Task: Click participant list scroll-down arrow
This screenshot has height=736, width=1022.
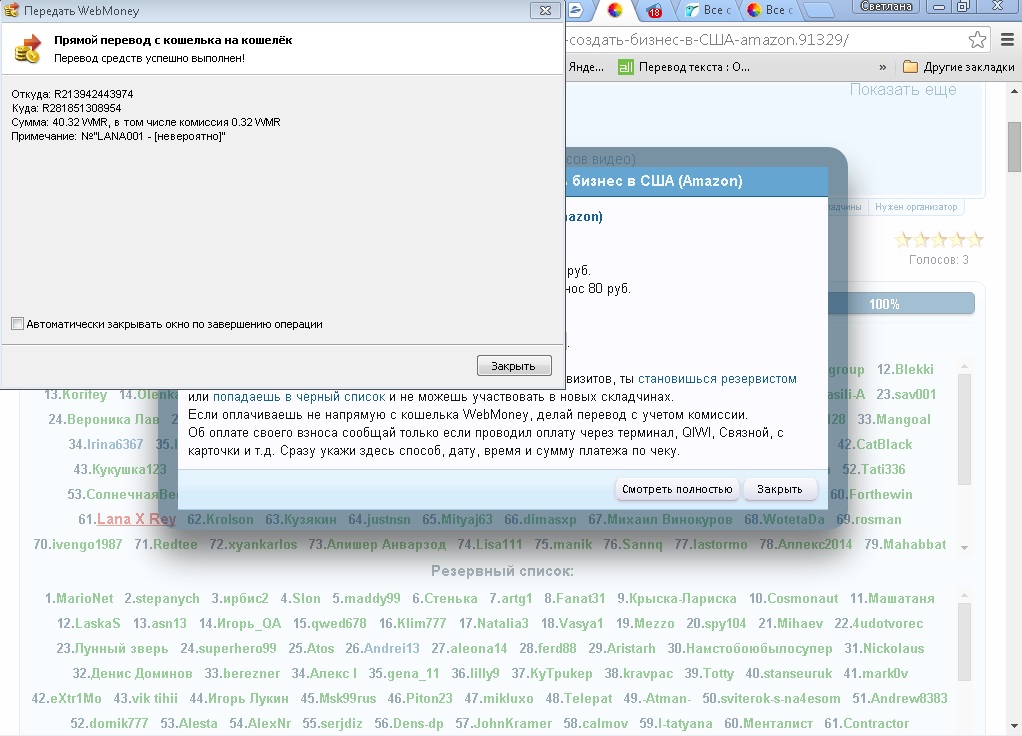Action: coord(965,548)
